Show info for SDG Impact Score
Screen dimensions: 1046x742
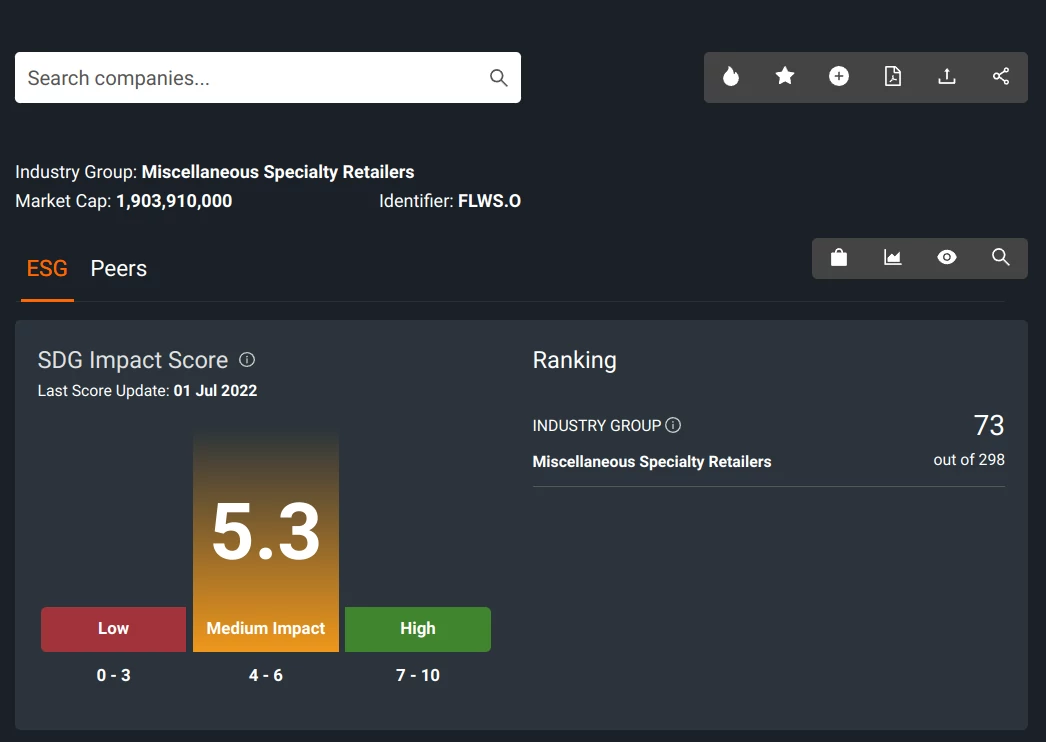tap(248, 360)
